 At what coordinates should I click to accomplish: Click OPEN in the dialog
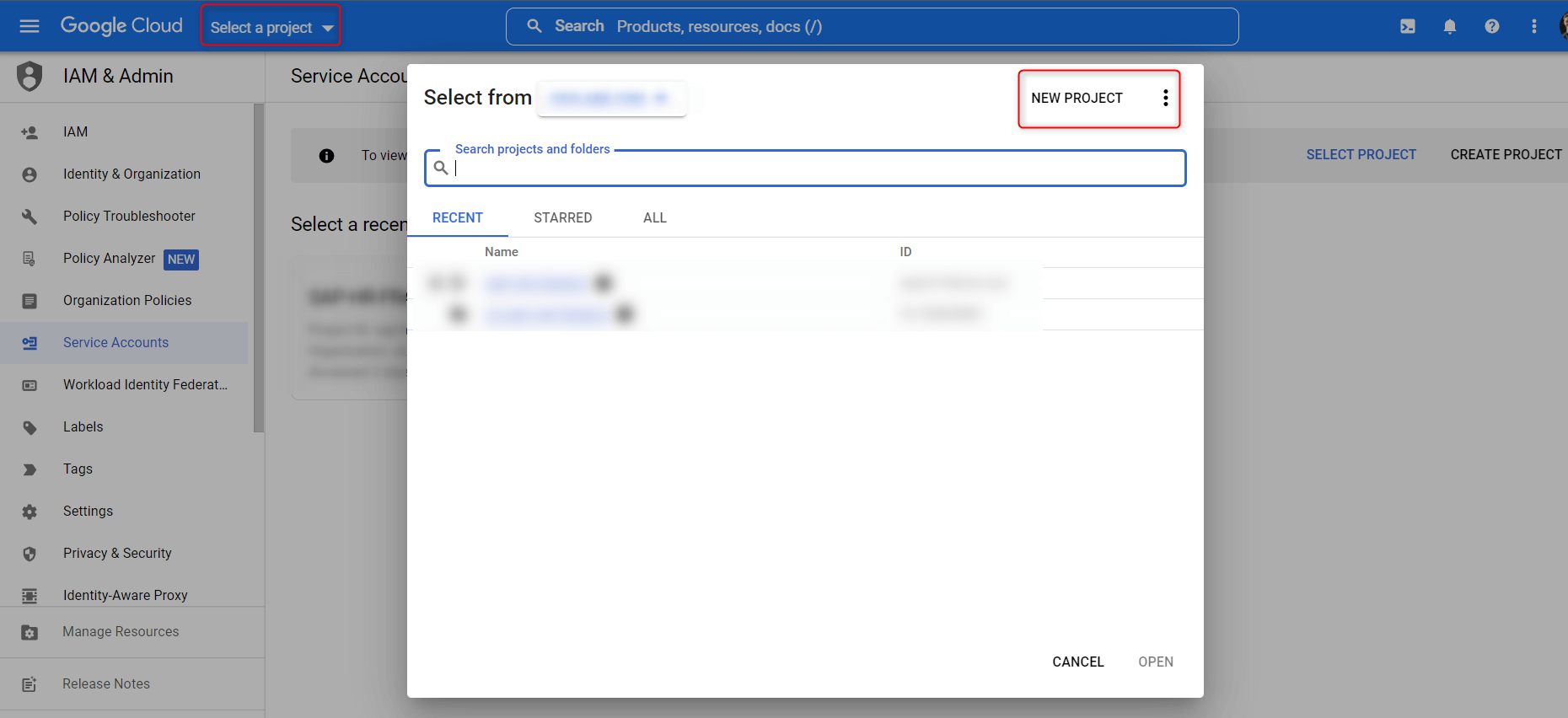1156,662
